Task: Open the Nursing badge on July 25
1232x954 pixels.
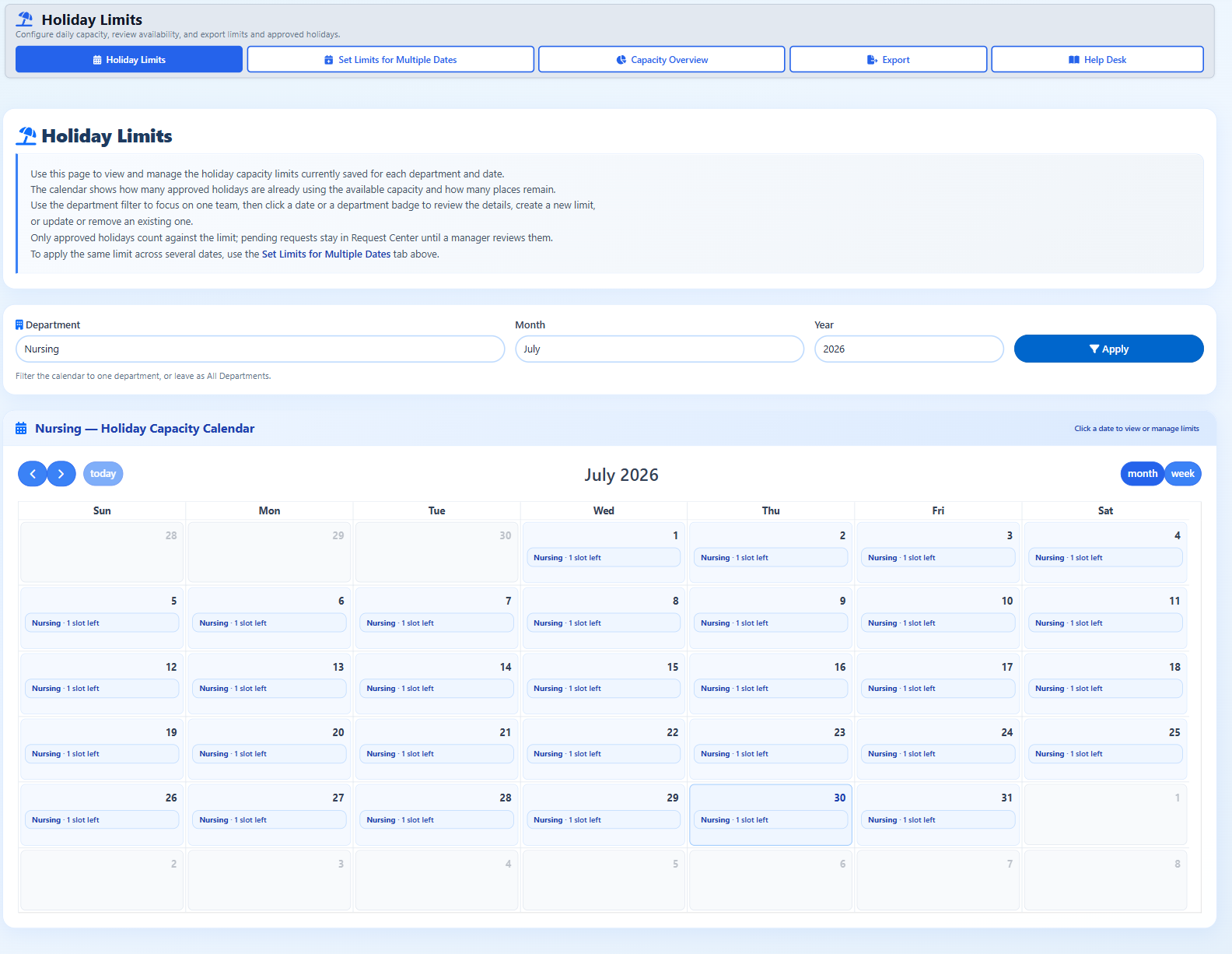Action: click(1105, 754)
